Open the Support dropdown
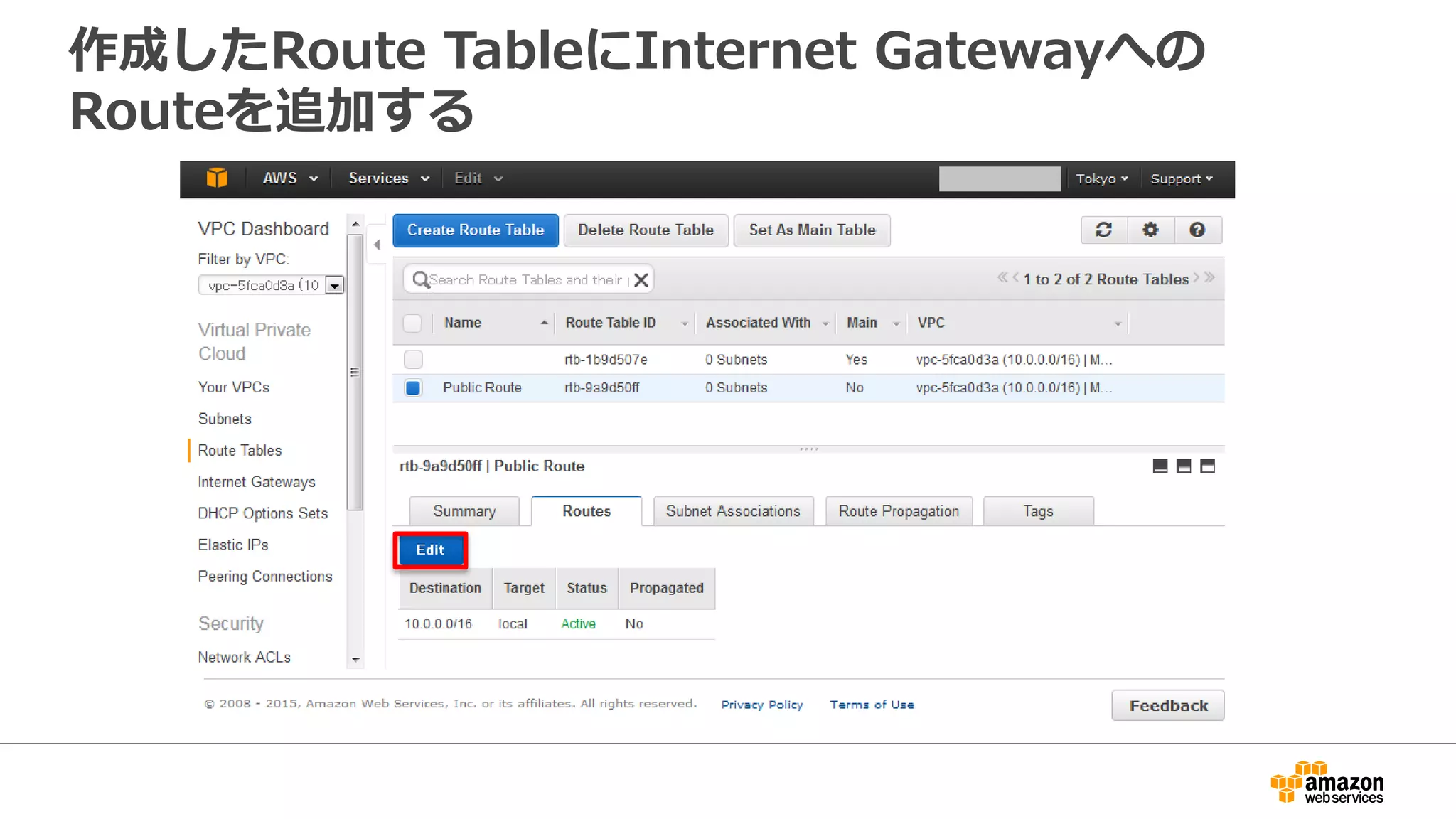Screen dimensions: 1456x819 (1182, 179)
